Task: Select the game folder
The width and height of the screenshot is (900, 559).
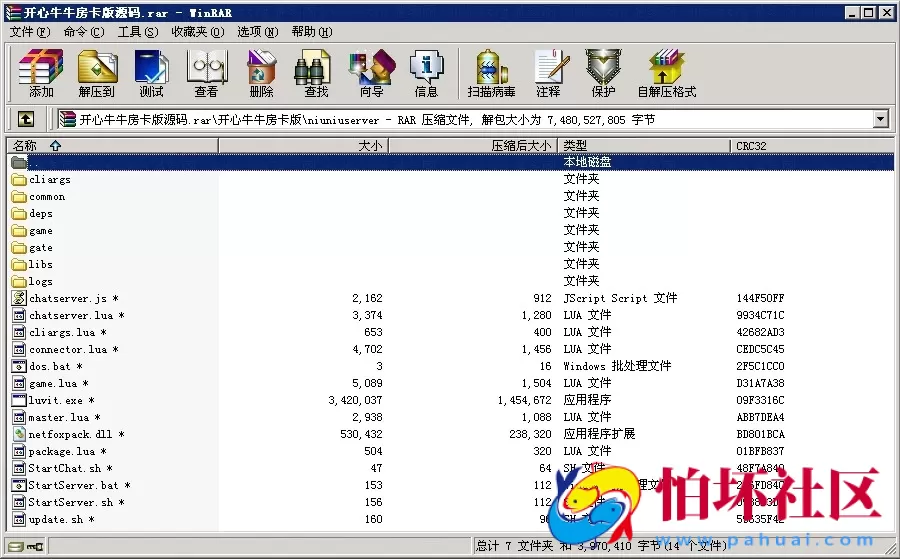Action: click(x=41, y=231)
